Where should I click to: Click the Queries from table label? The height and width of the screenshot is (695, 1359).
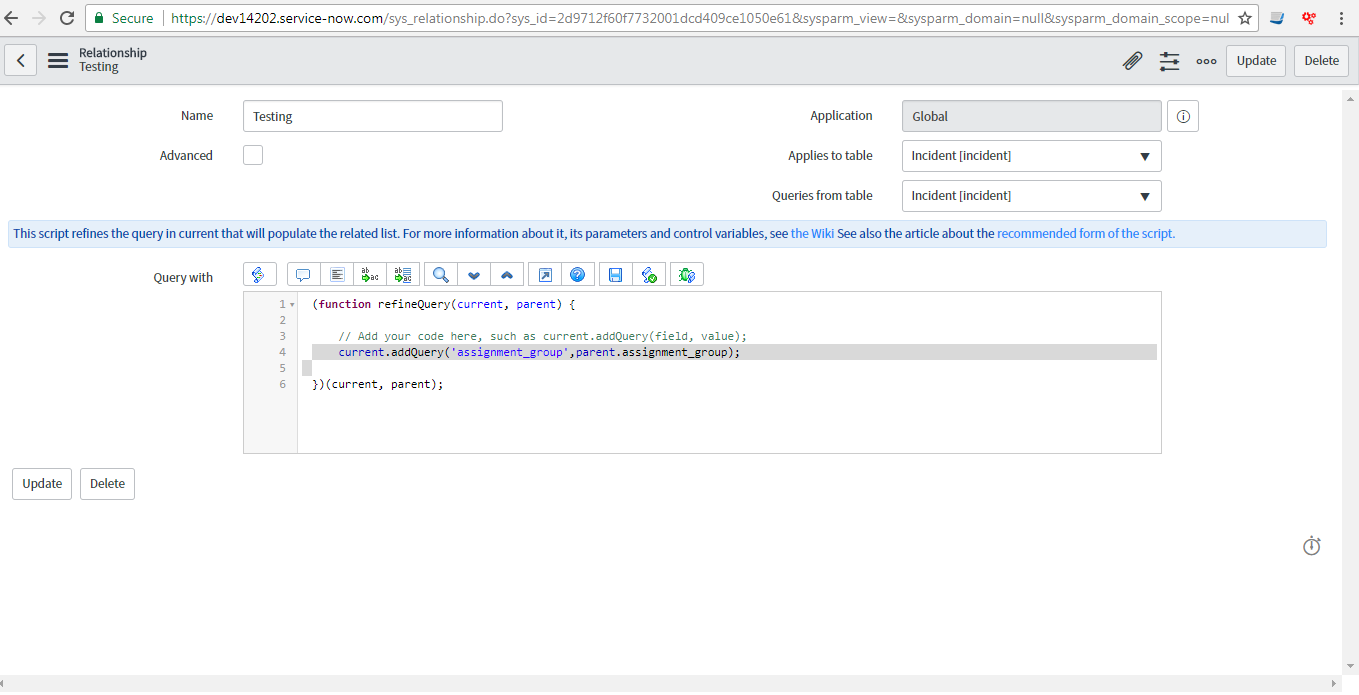[822, 196]
